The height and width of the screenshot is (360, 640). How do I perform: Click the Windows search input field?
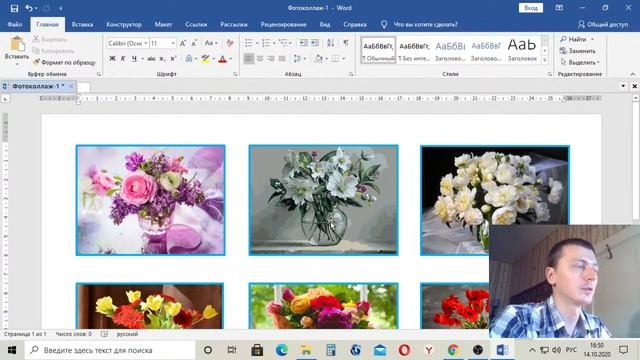click(x=110, y=350)
